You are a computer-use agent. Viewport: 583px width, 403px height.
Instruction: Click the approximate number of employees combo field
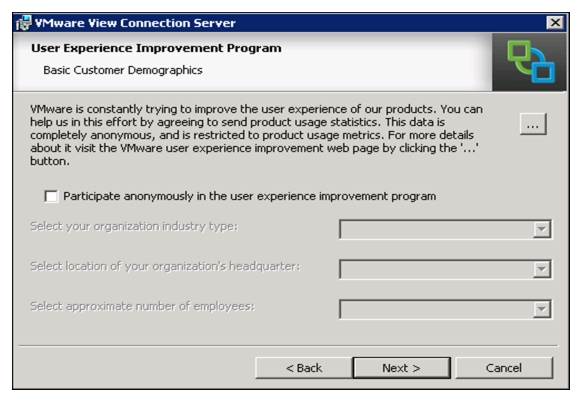(445, 309)
